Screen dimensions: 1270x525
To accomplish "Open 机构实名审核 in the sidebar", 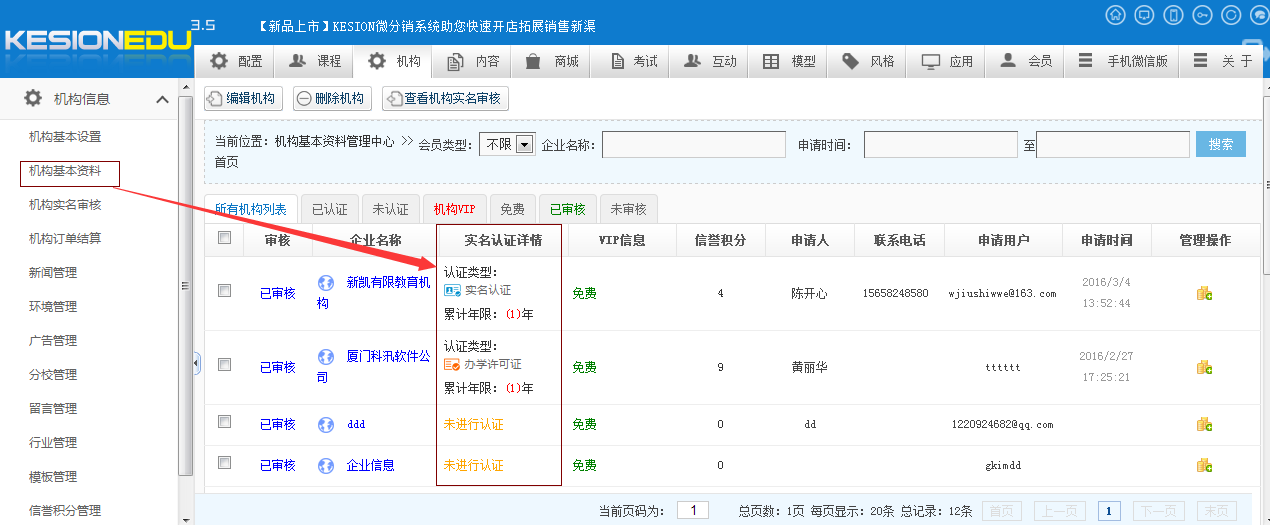I will 65,205.
